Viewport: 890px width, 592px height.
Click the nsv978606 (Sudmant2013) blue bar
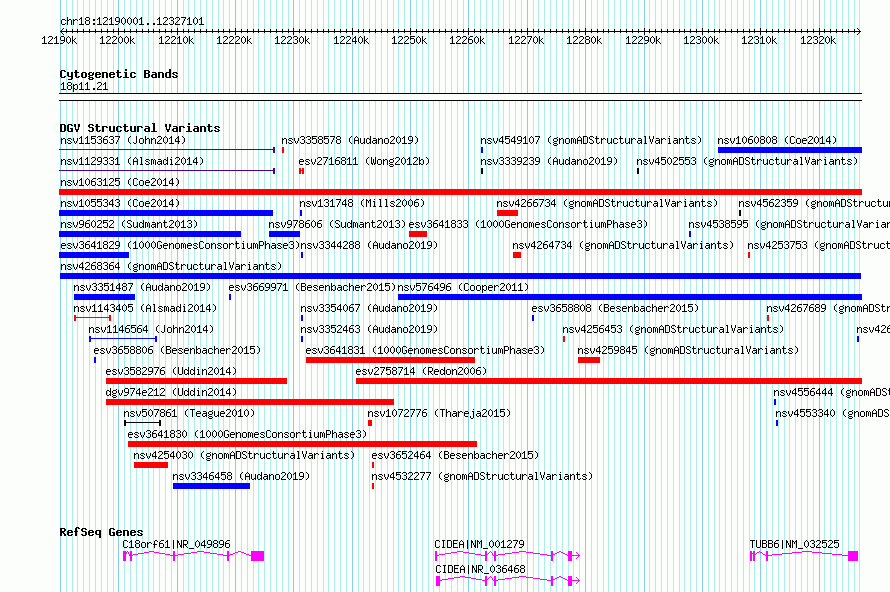pyautogui.click(x=284, y=234)
